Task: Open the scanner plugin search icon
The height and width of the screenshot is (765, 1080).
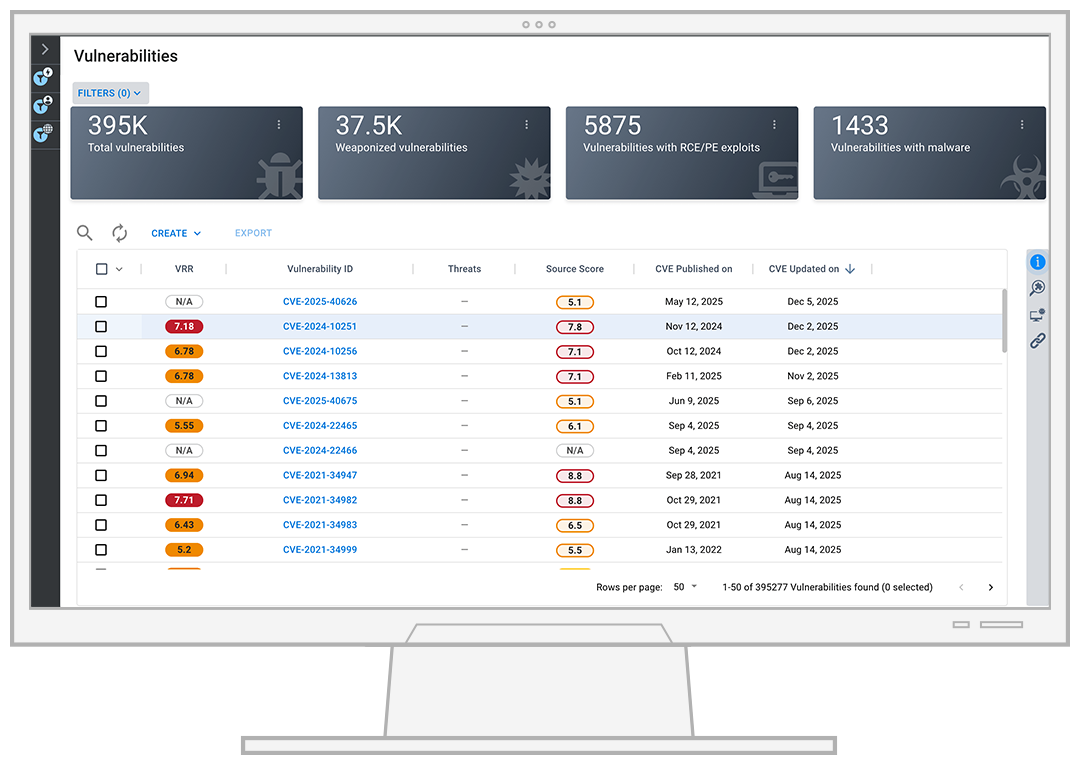Action: tap(1037, 288)
